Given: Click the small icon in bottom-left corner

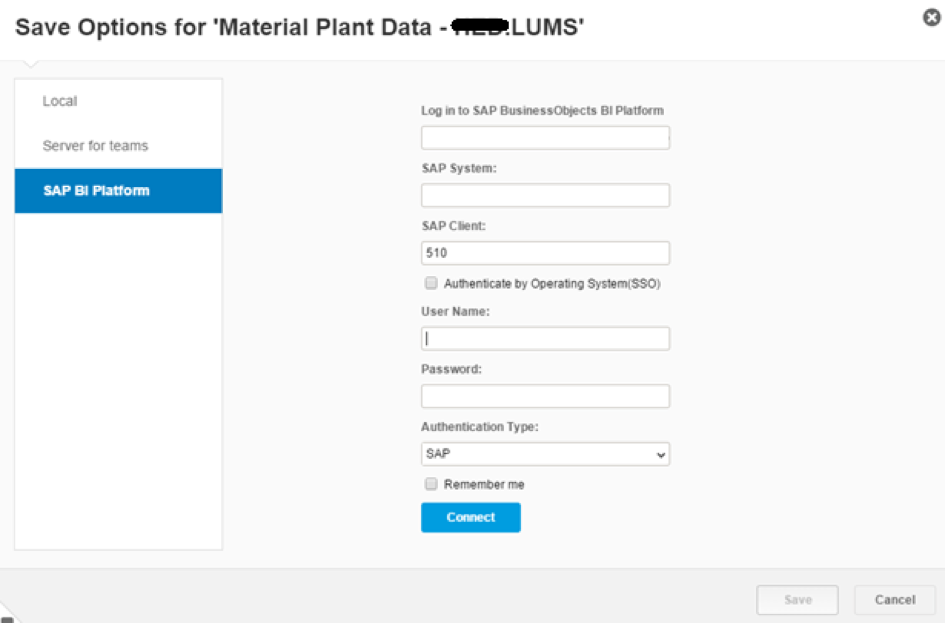Looking at the screenshot, I should [7, 617].
